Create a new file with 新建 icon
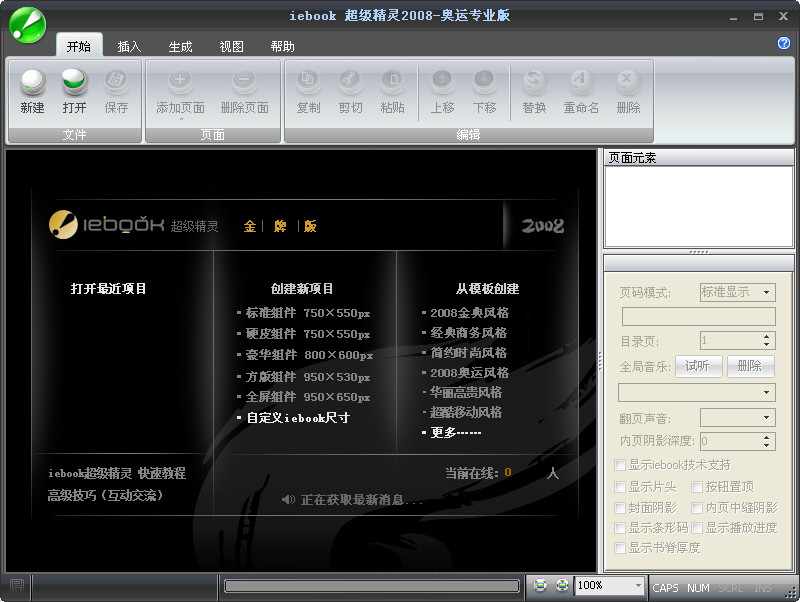Viewport: 800px width, 602px height. 33,82
